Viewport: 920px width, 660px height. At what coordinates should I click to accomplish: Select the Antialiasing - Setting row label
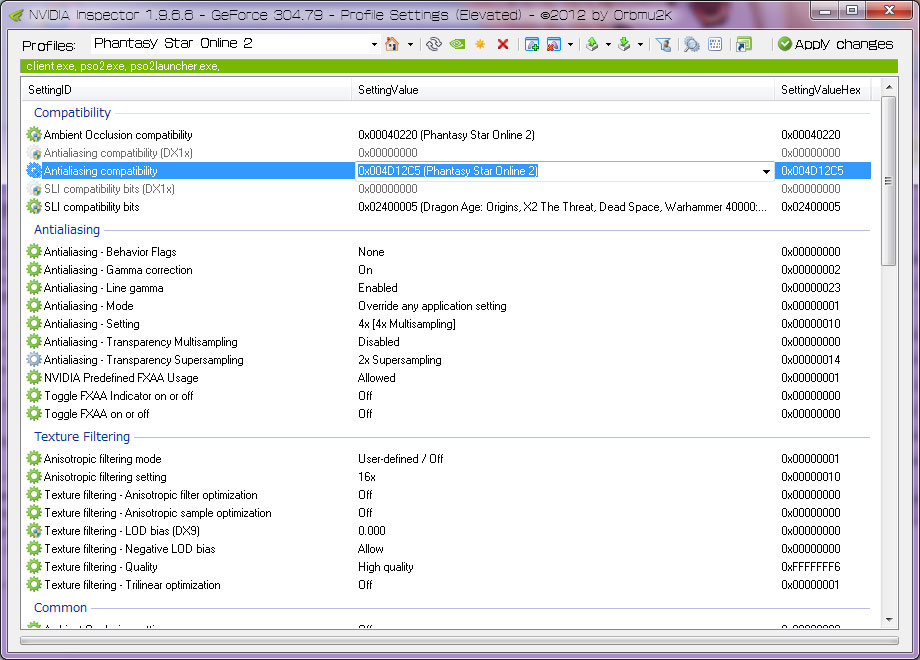(92, 324)
